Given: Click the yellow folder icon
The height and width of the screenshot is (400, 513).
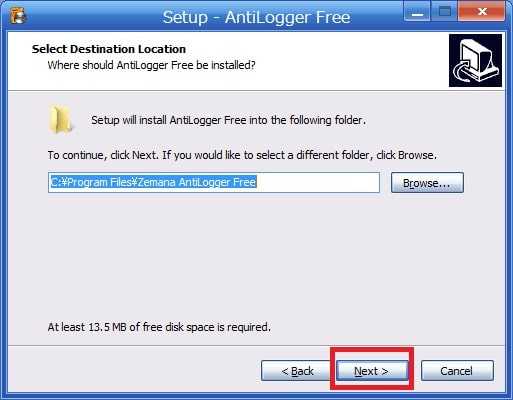Looking at the screenshot, I should pyautogui.click(x=61, y=120).
